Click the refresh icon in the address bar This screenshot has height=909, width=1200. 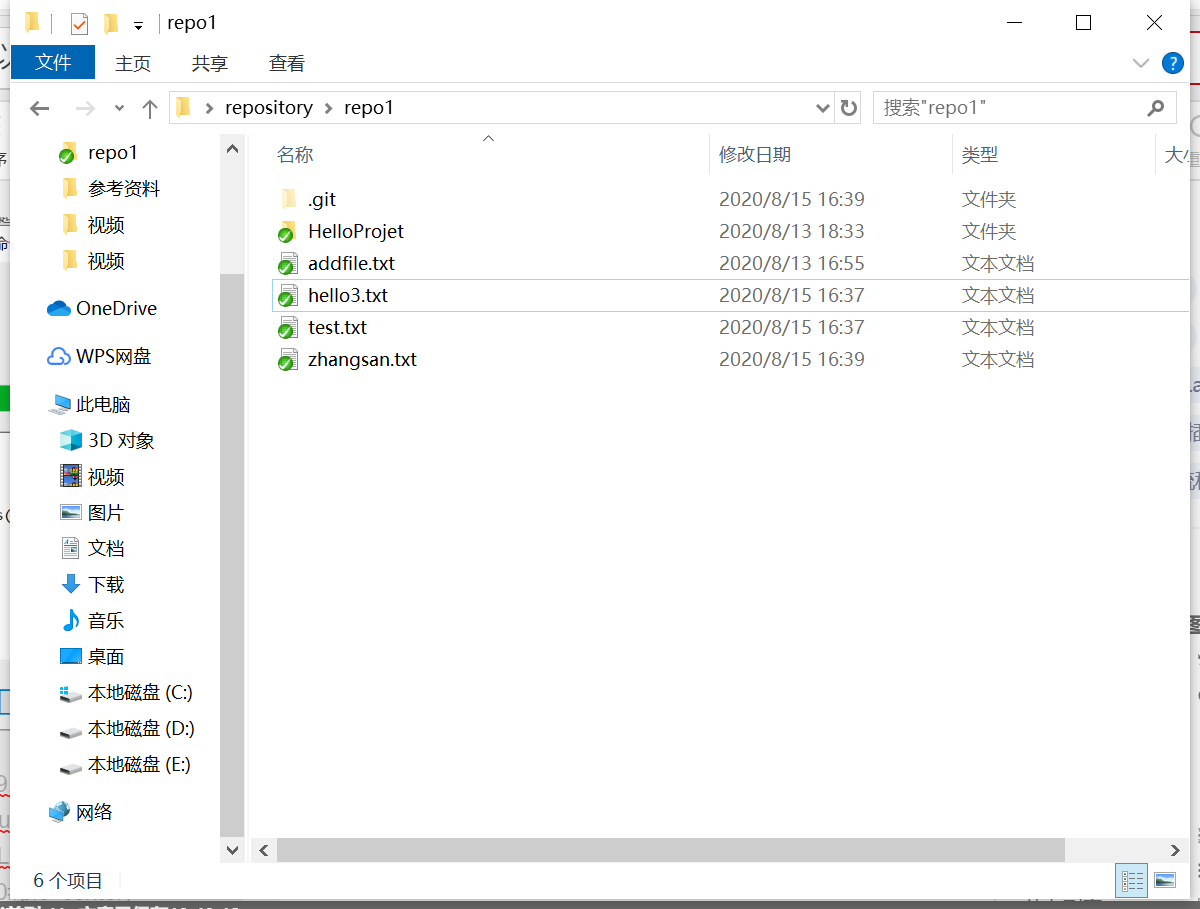click(x=848, y=108)
